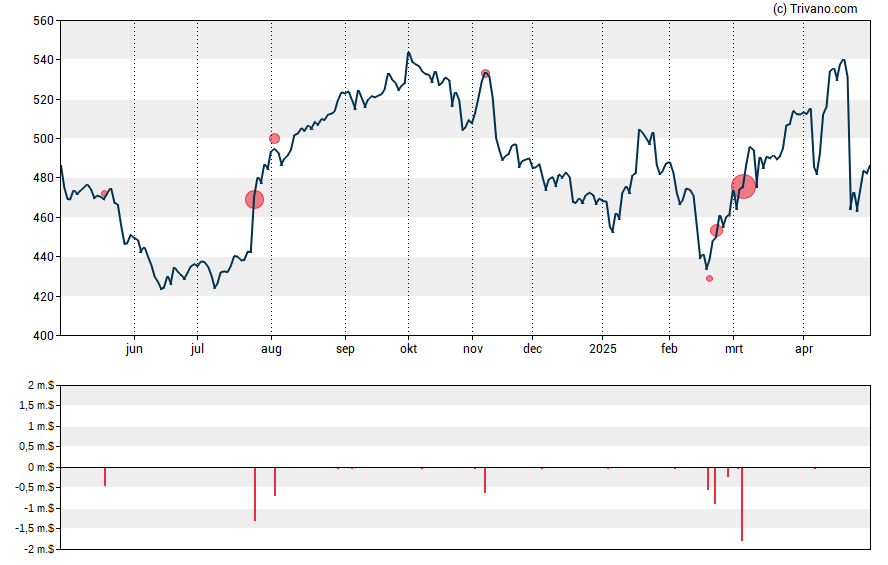The image size is (888, 565).
Task: Click the 'okt' axis label
Action: [408, 349]
